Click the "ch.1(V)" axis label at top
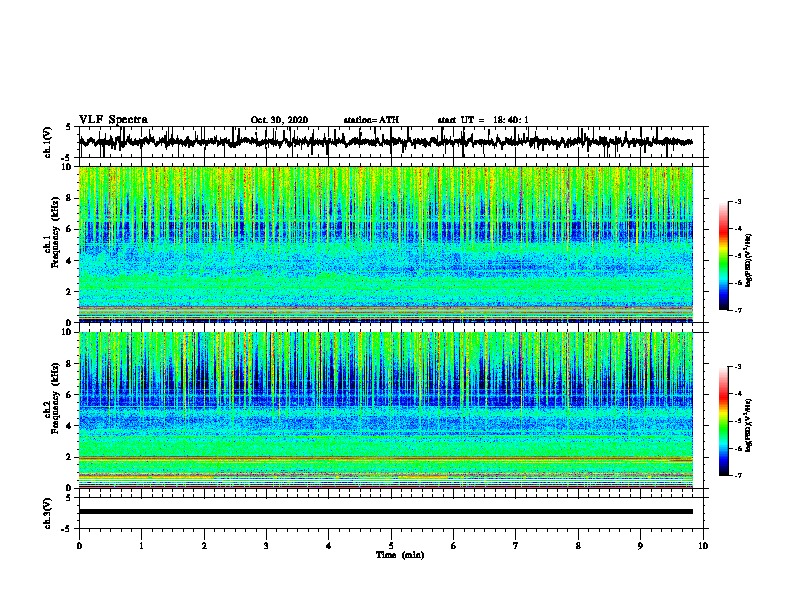The height and width of the screenshot is (612, 792). click(48, 142)
